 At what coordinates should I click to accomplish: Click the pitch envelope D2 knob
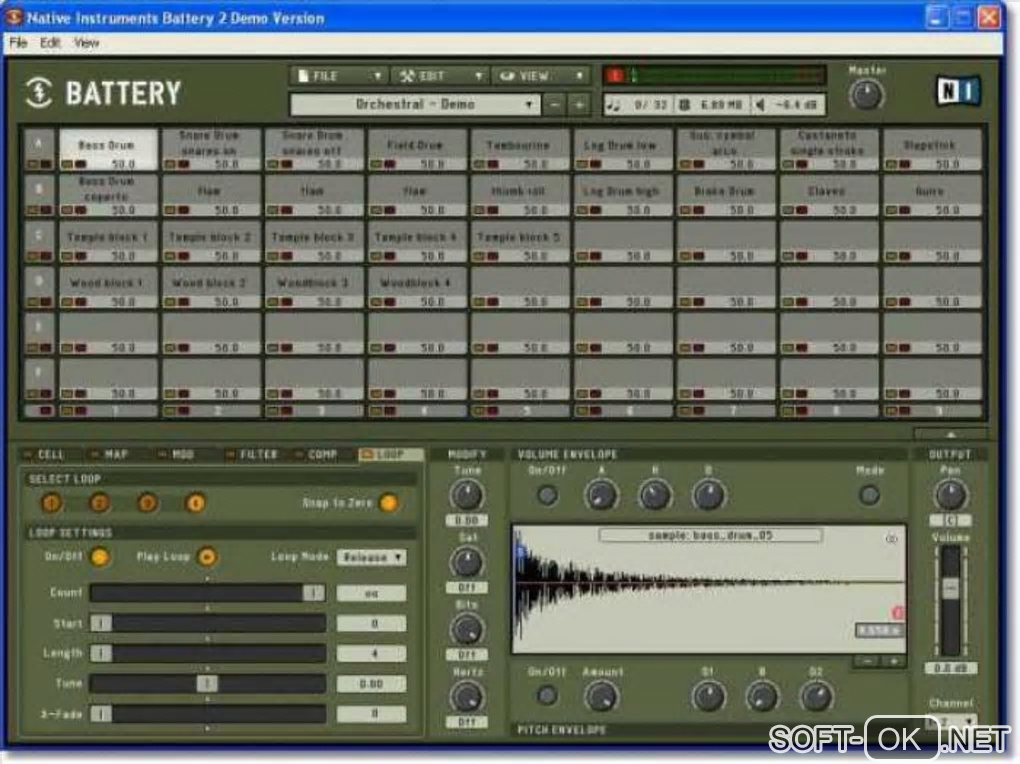click(816, 697)
